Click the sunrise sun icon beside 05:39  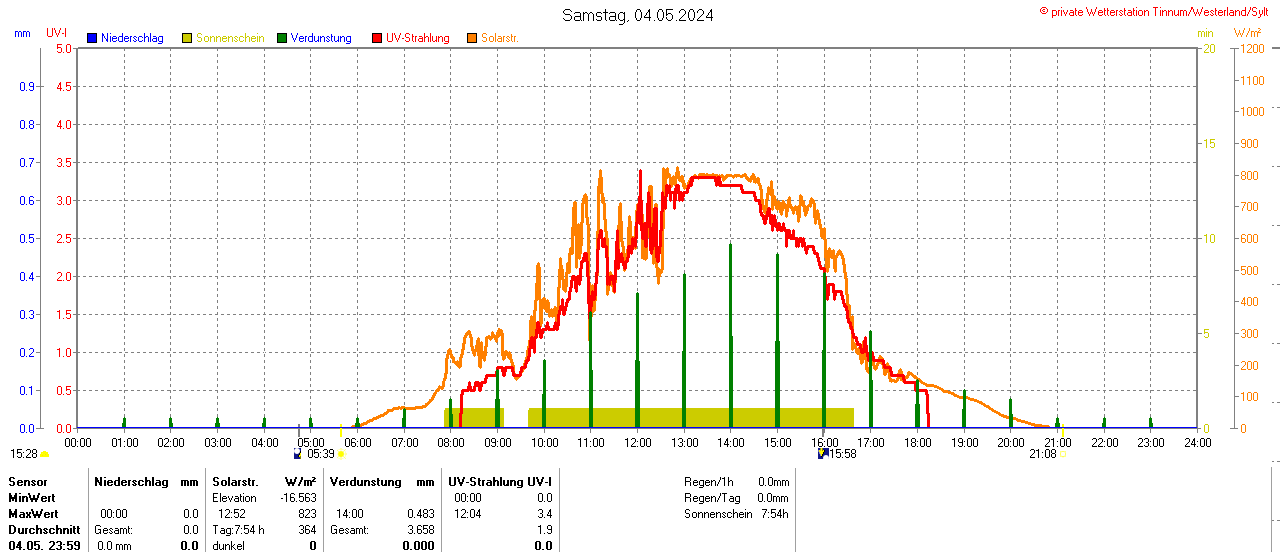341,454
